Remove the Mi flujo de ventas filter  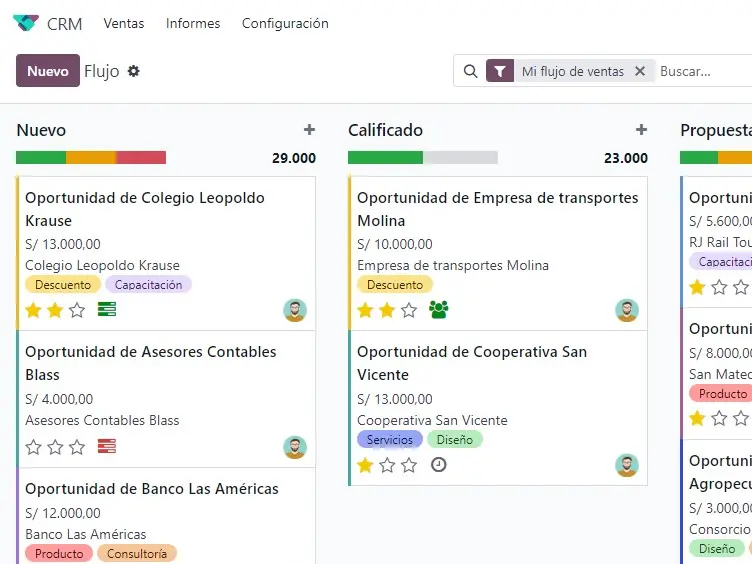640,71
